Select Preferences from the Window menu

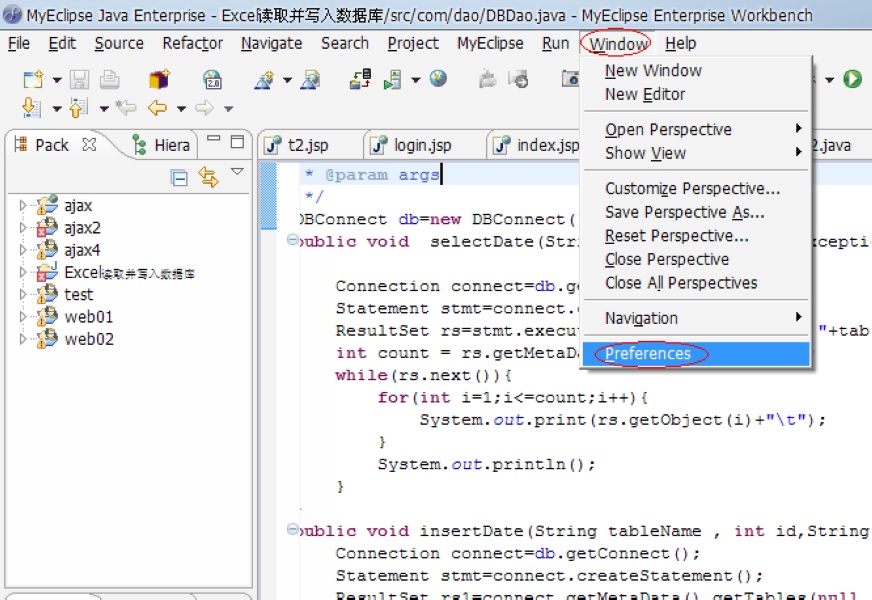pos(649,354)
